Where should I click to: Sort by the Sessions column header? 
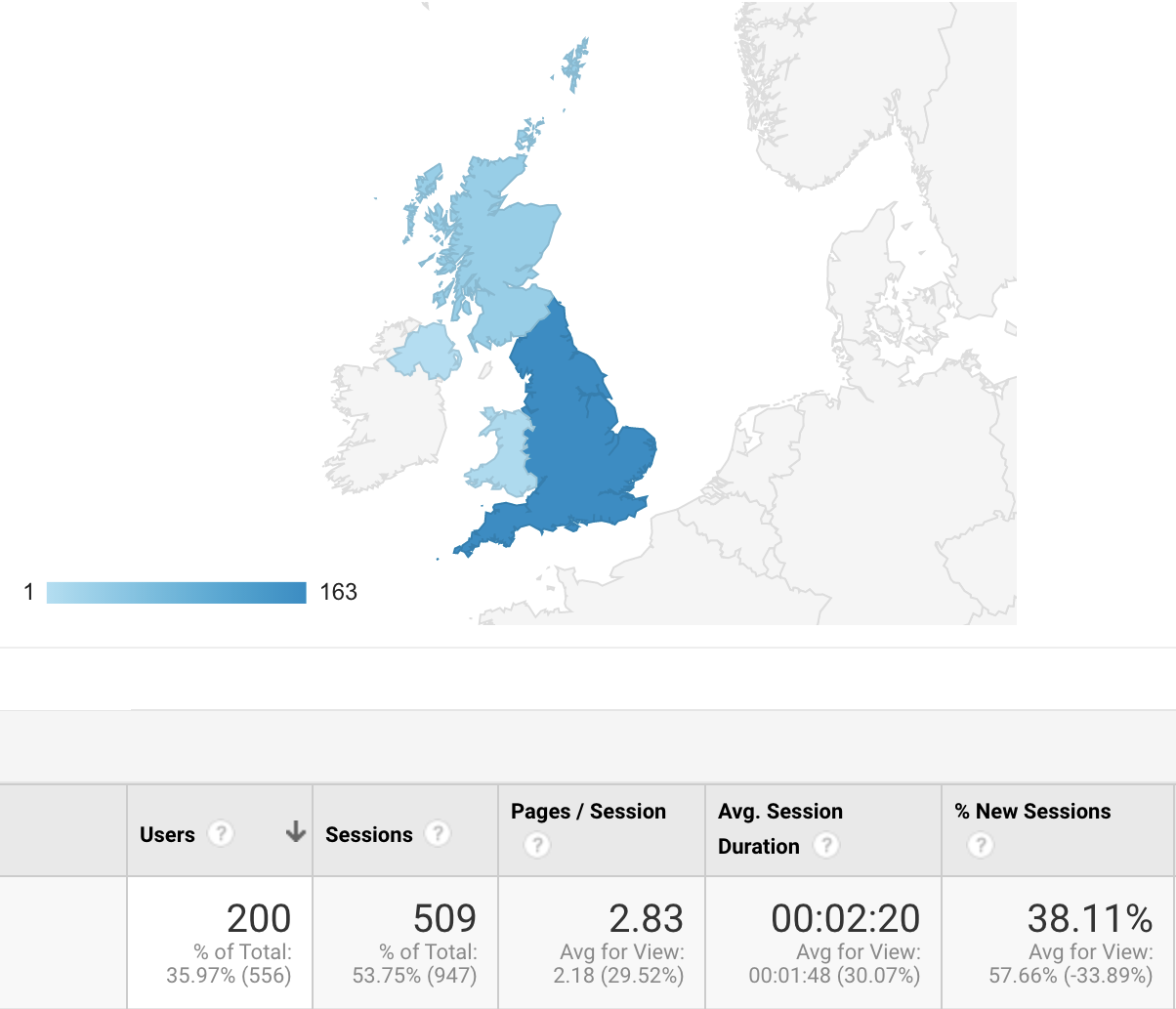click(x=368, y=835)
